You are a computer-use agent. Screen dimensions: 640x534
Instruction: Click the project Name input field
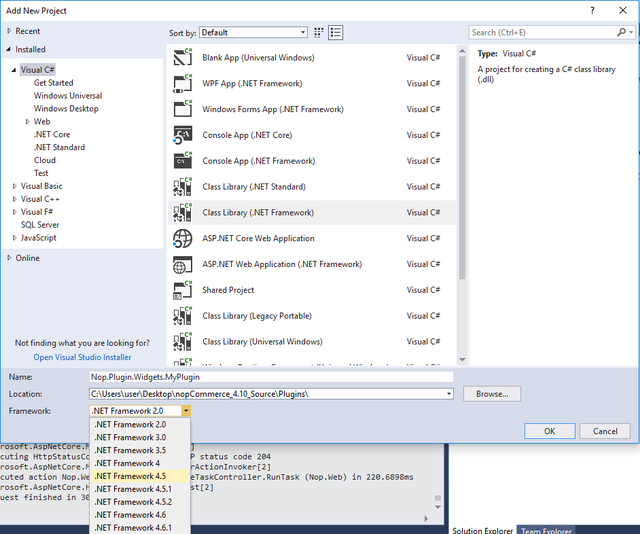tap(271, 377)
